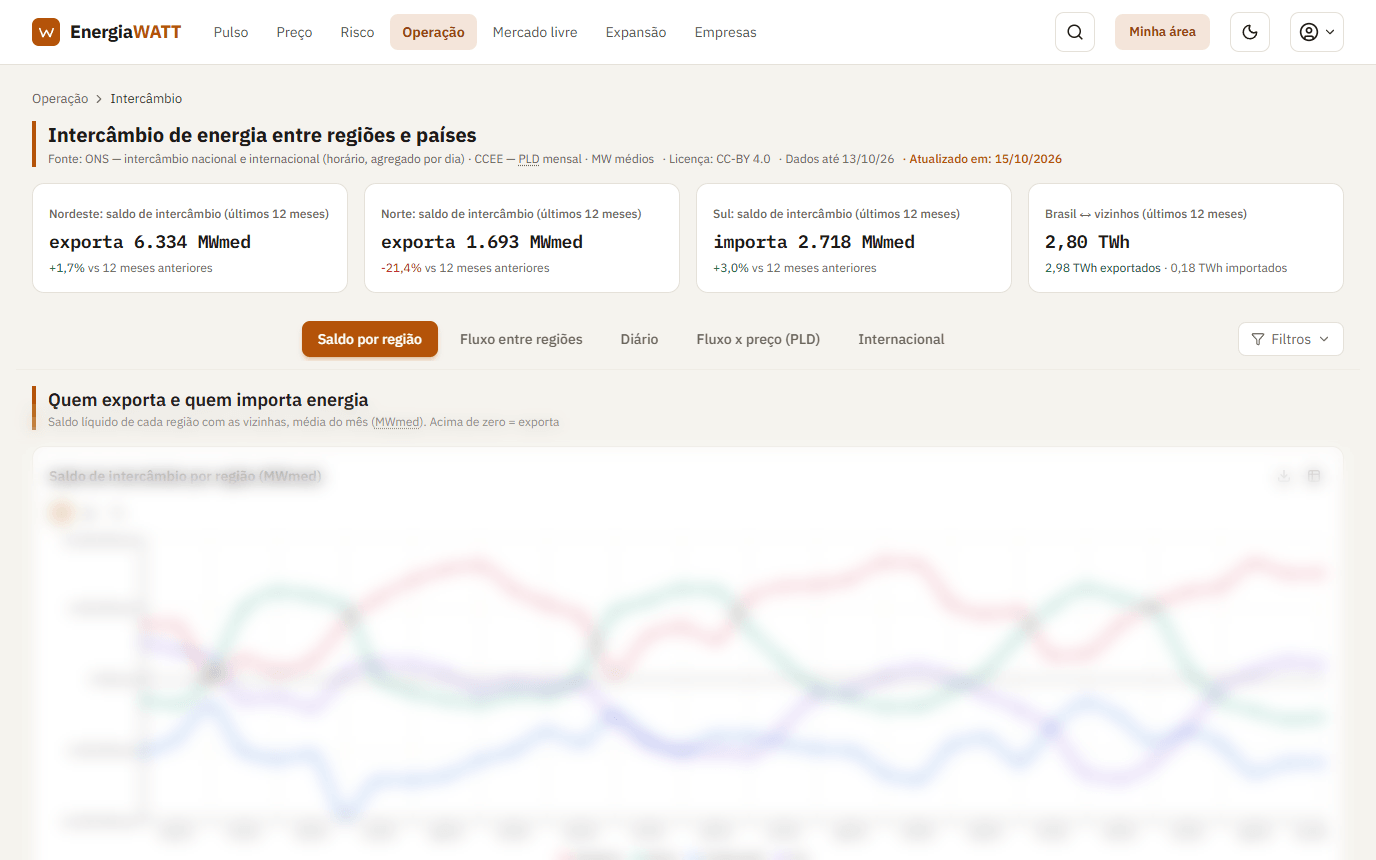The height and width of the screenshot is (860, 1376).
Task: Click the Atualizado em: 15/10/2026 text
Action: point(985,159)
